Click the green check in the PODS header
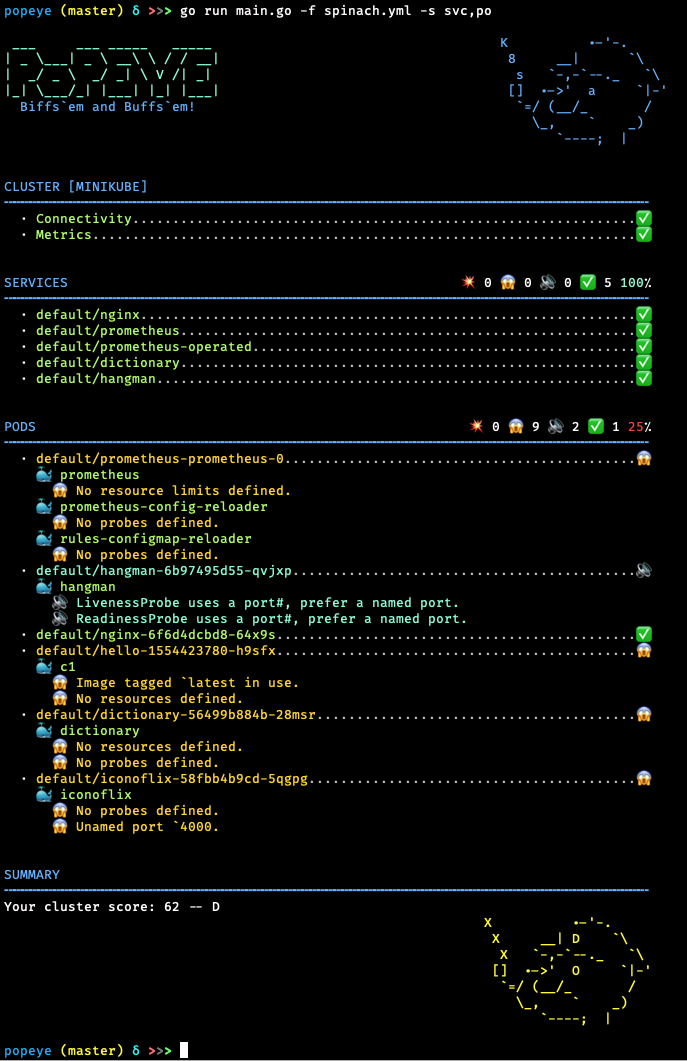Screen dimensions: 687x1061 point(596,426)
